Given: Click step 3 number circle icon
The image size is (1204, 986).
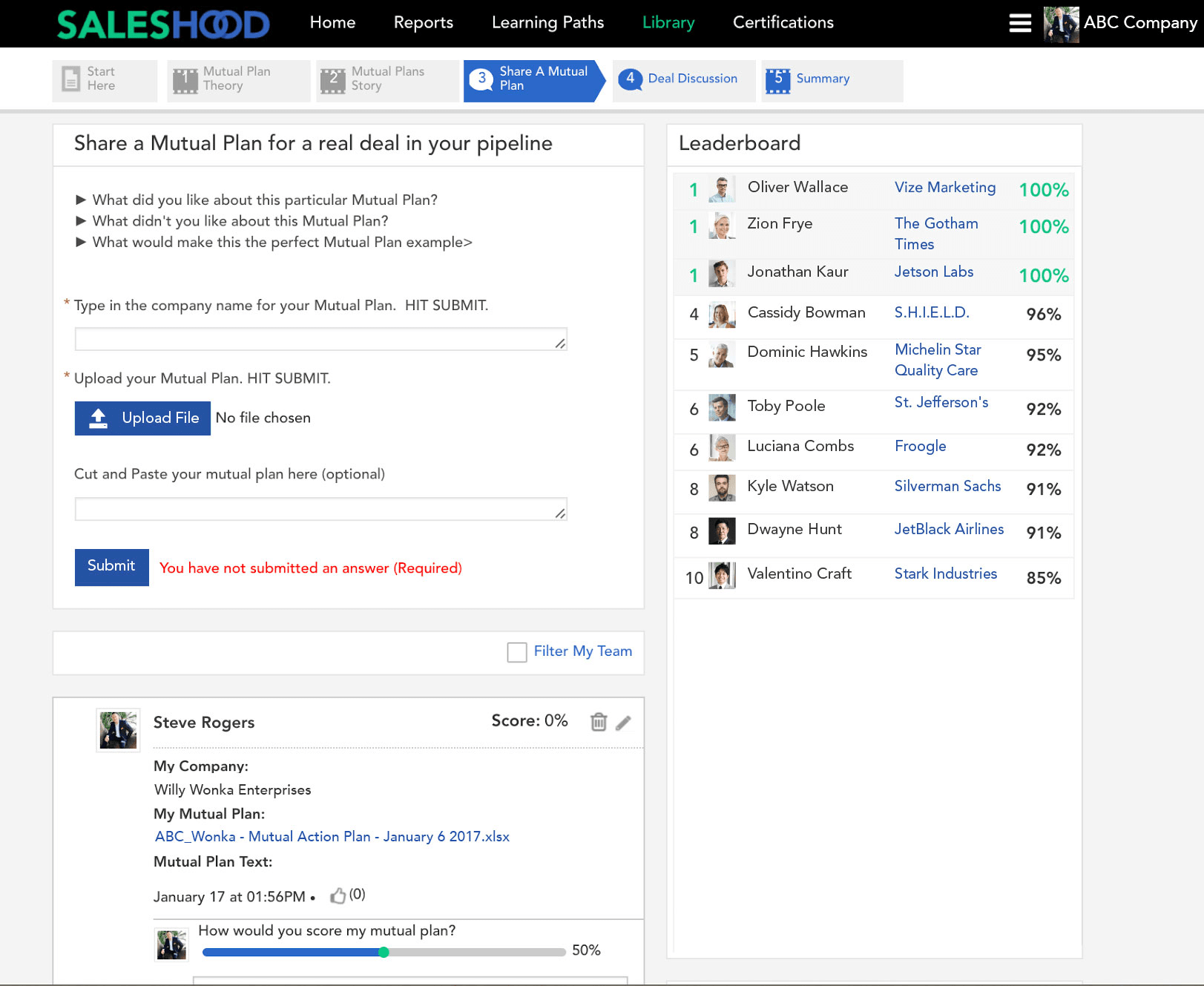Looking at the screenshot, I should [x=481, y=79].
